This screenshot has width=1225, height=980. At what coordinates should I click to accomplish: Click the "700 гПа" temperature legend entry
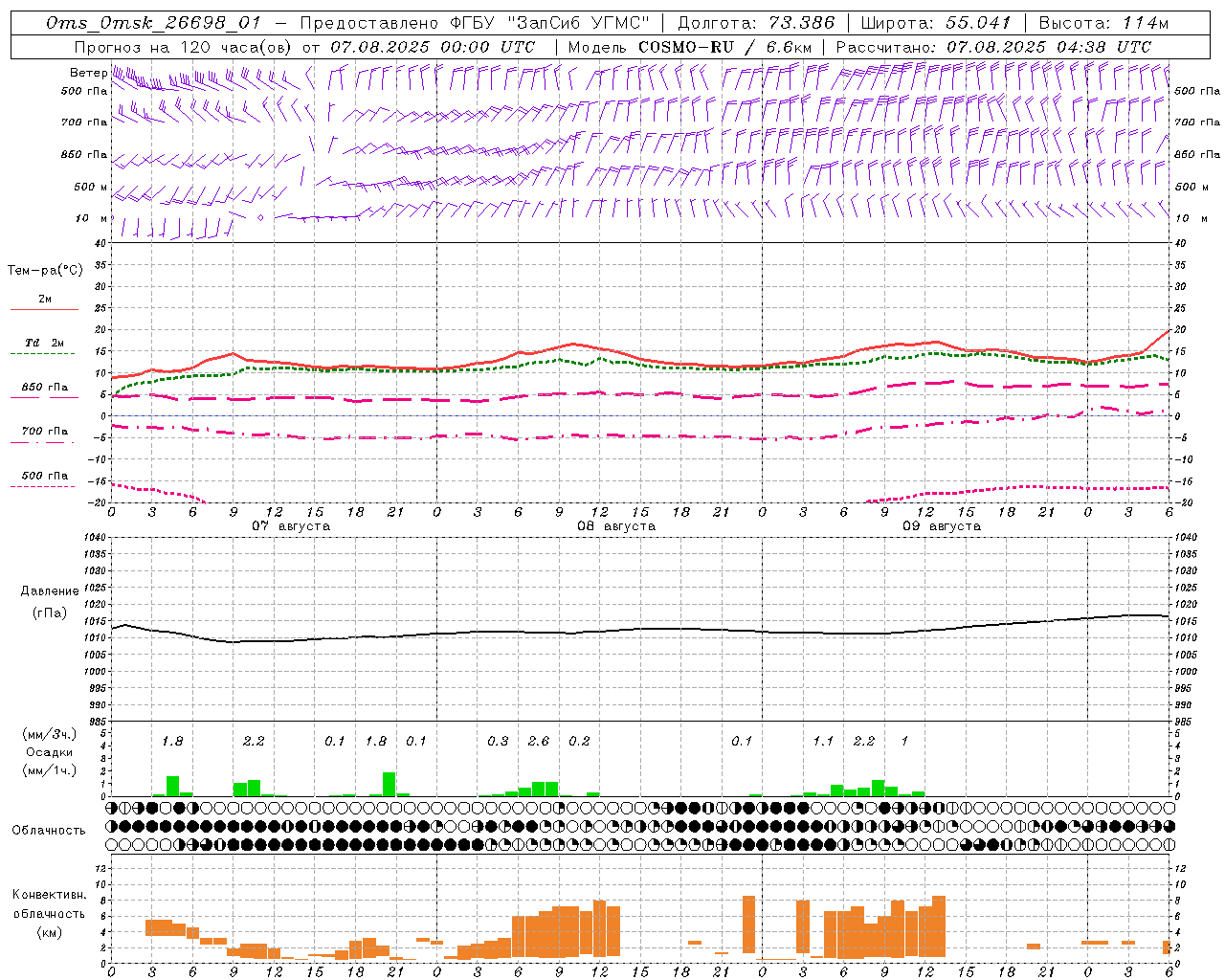pyautogui.click(x=45, y=431)
